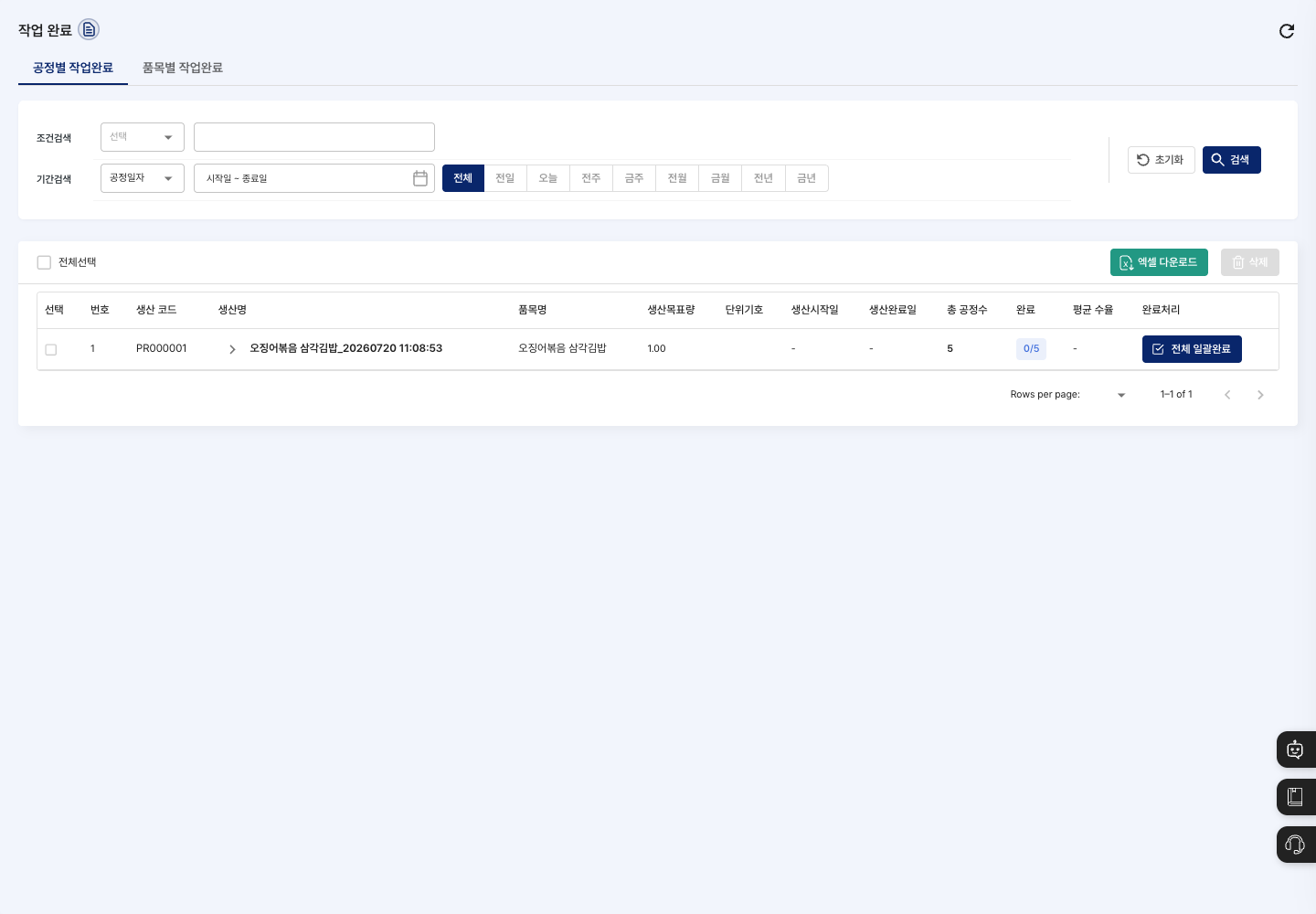The height and width of the screenshot is (914, 1316).
Task: Select the 금년 period filter
Action: [807, 178]
